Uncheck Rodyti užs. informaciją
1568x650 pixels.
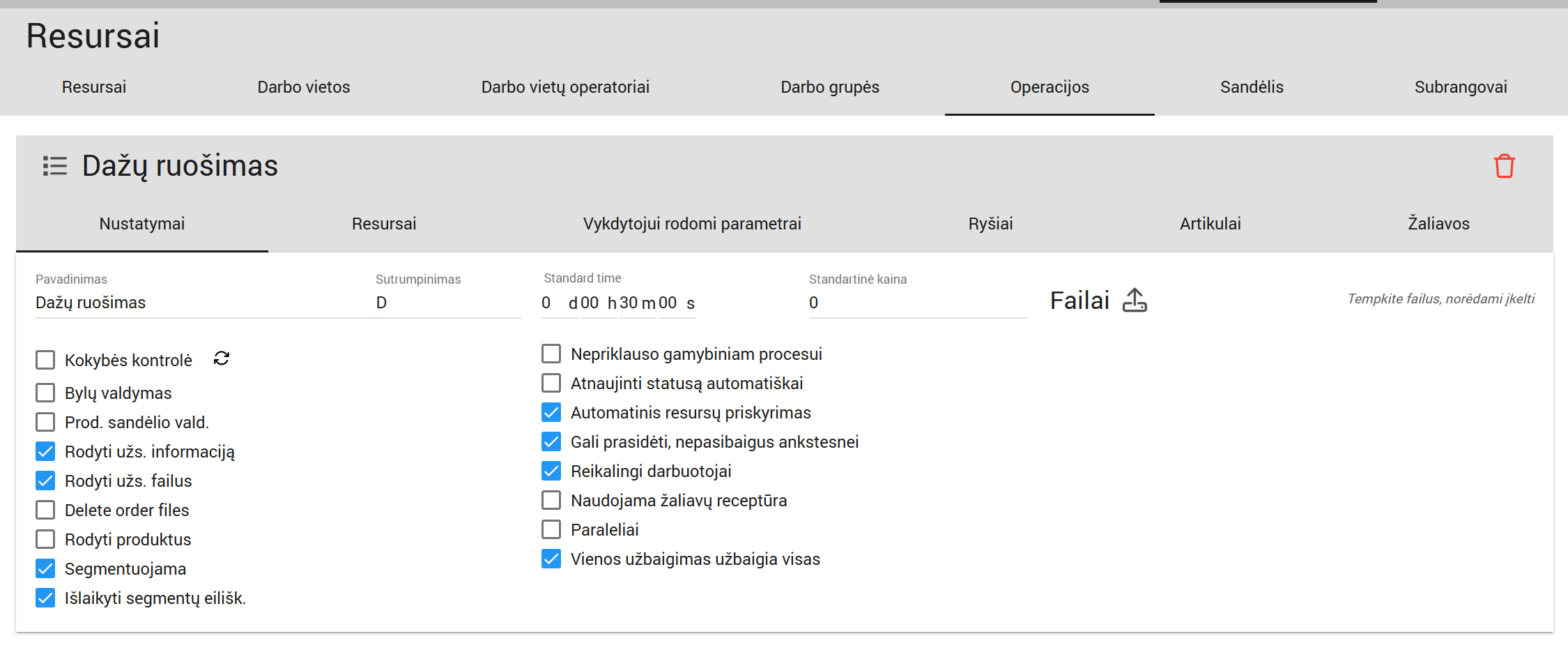(45, 452)
